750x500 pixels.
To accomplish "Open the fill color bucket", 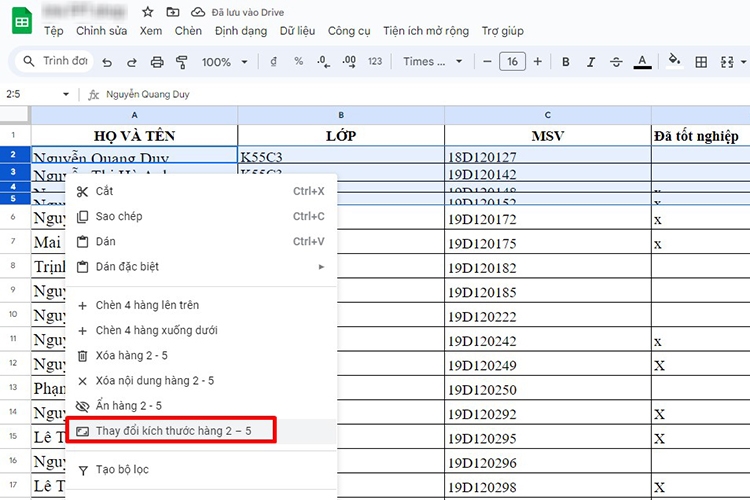I will (674, 61).
